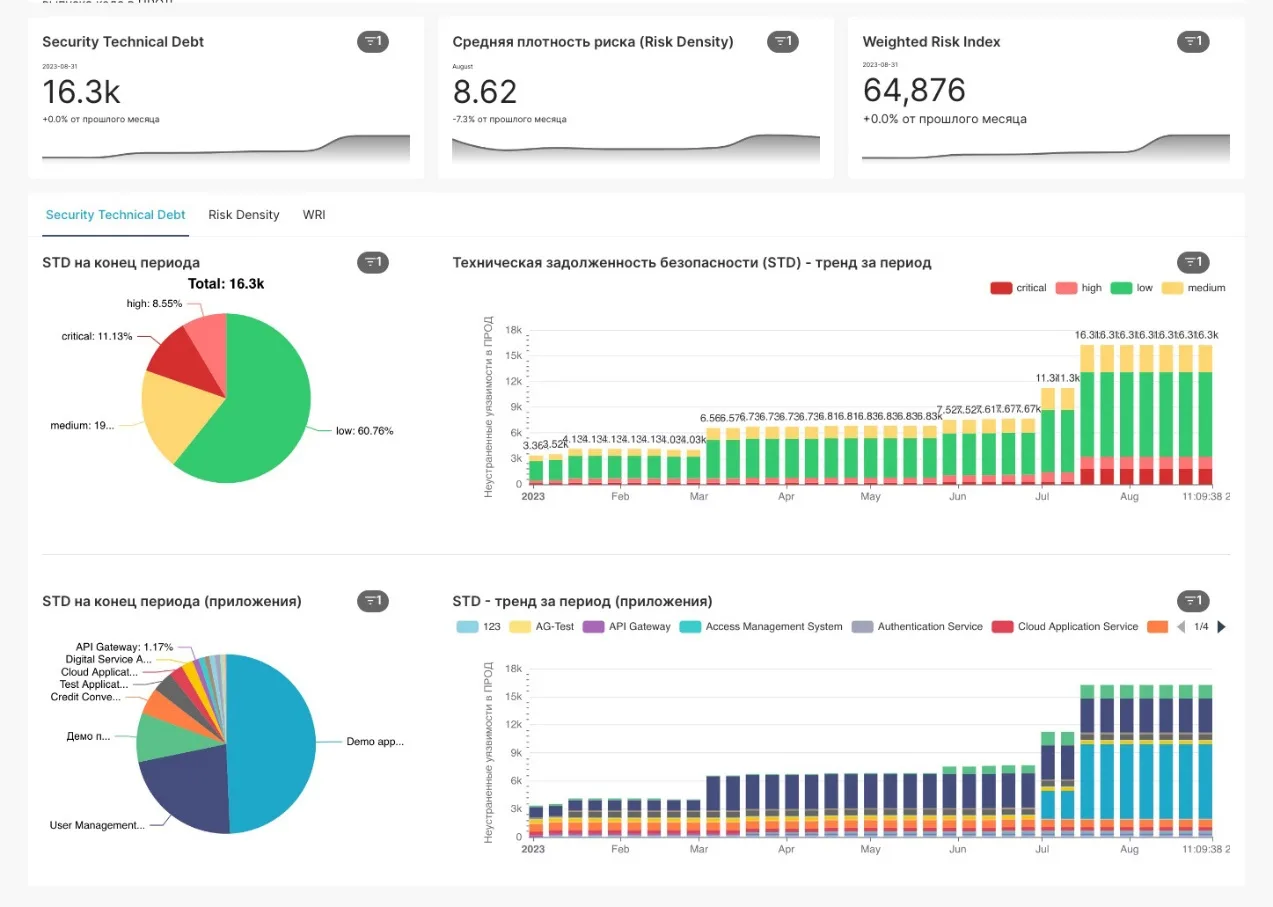Open filter badge on Security Technical Debt card

tap(373, 42)
